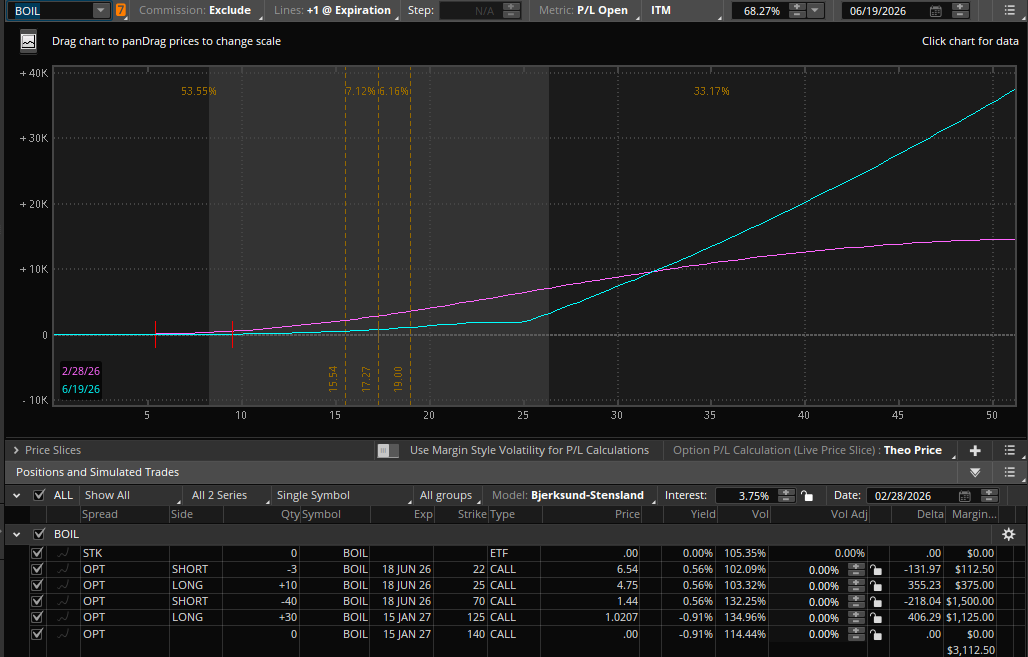Click the Delta column header
Screen dimensions: 1028x657
pyautogui.click(x=930, y=514)
